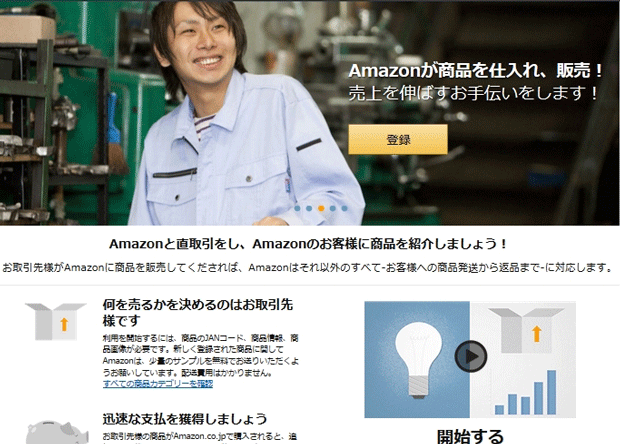
Task: Click the 開始する heading
Action: pos(470,436)
